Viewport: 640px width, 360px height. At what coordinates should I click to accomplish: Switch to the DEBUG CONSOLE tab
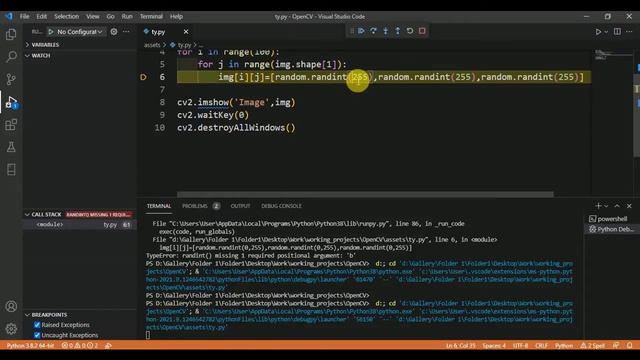point(281,206)
